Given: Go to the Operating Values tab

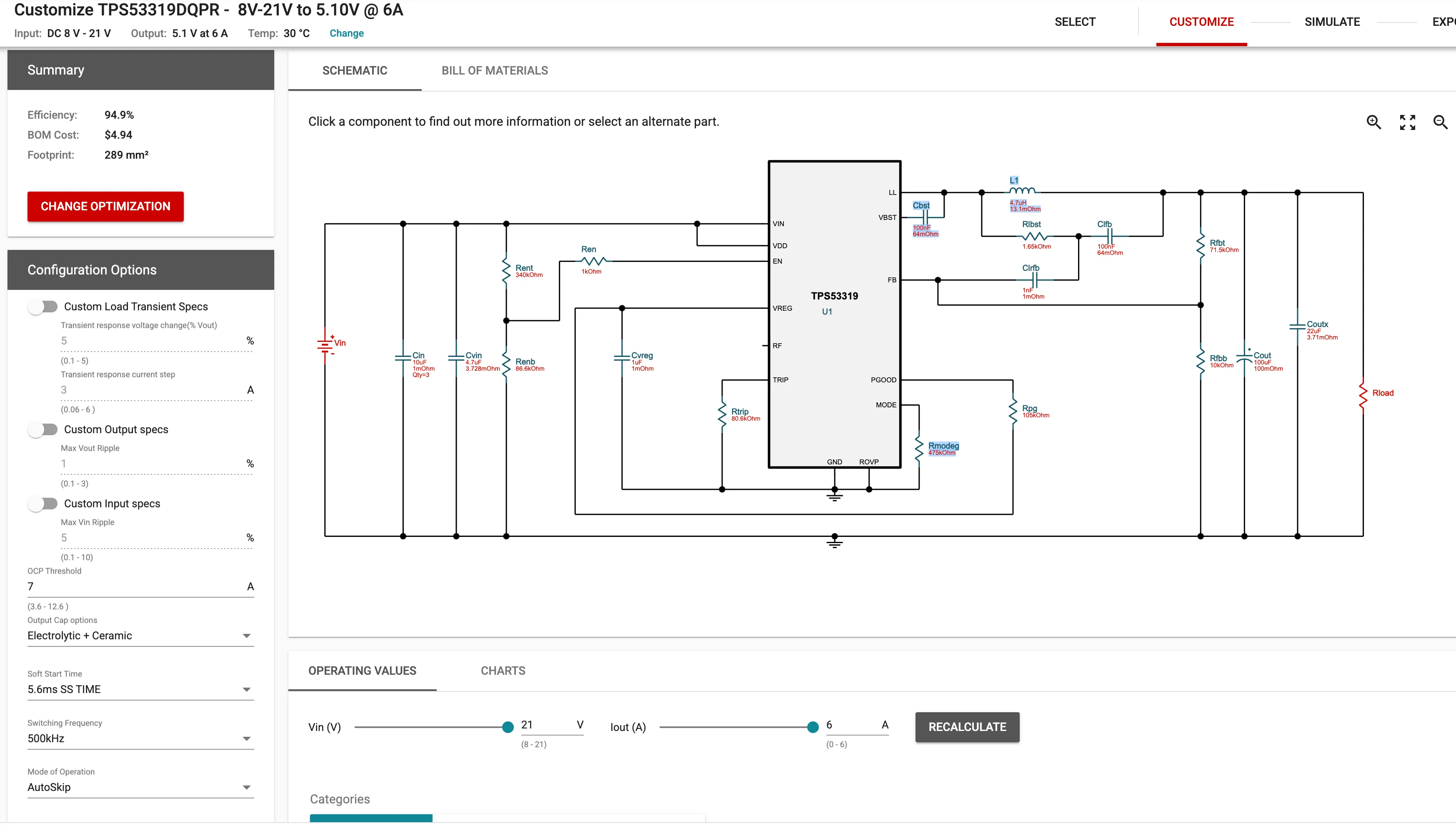Looking at the screenshot, I should coord(362,671).
